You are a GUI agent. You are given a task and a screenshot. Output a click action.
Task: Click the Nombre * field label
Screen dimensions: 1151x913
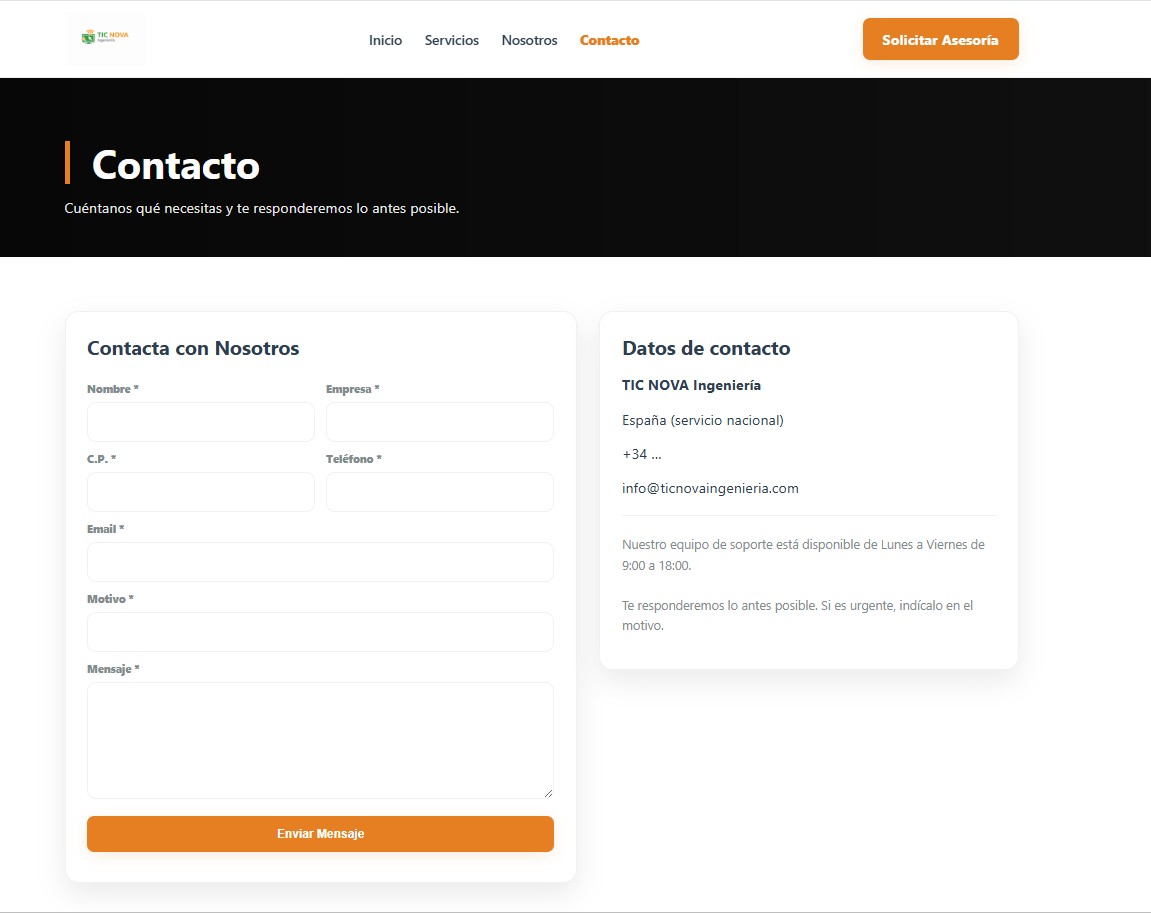[x=112, y=389]
